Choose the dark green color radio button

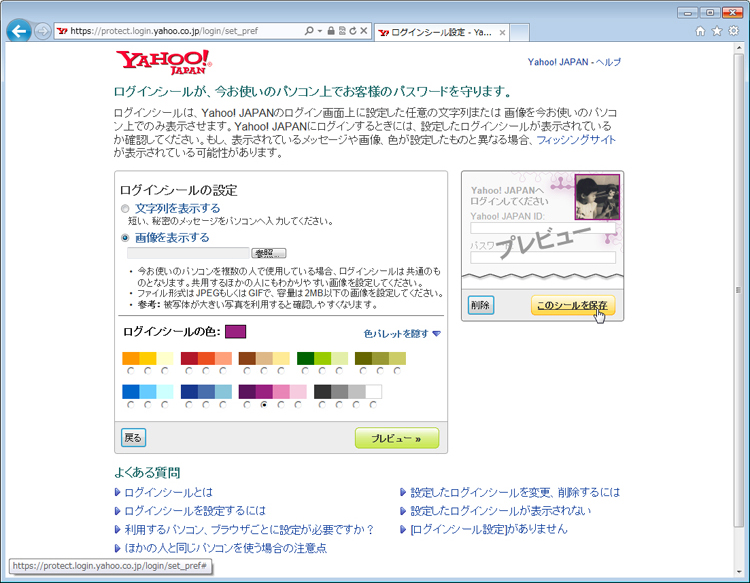pyautogui.click(x=305, y=371)
